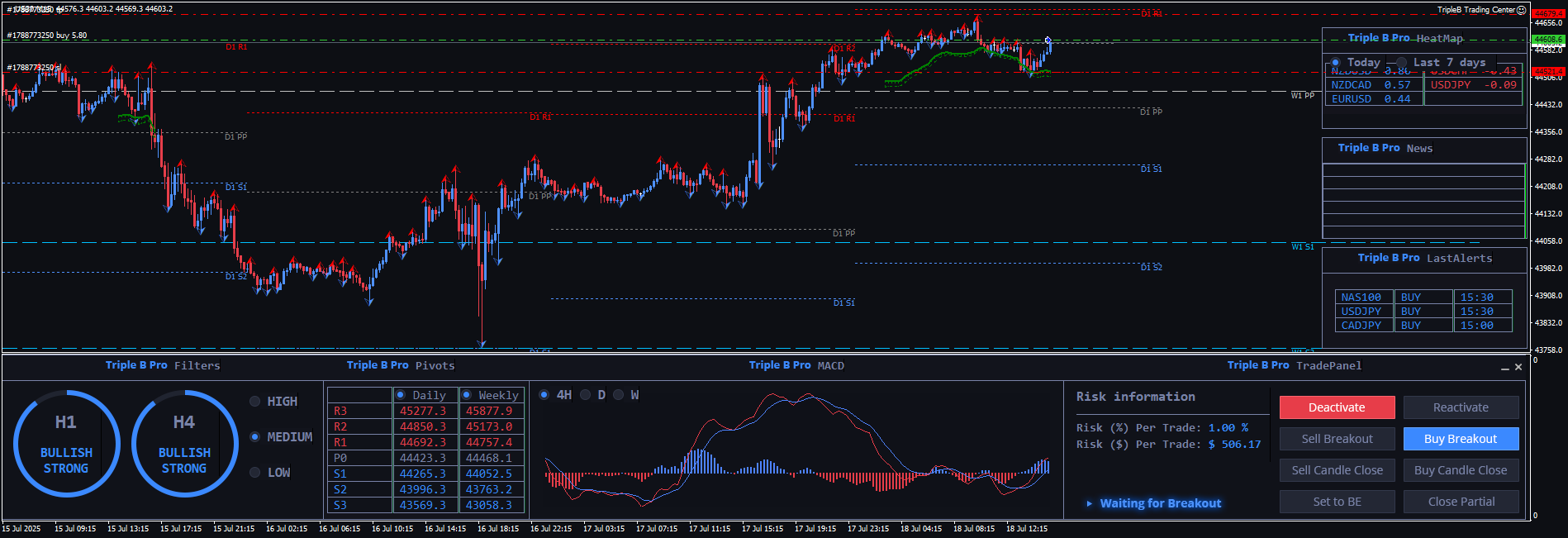The image size is (1568, 538).
Task: Toggle the Daily pivots radio button
Action: point(401,395)
